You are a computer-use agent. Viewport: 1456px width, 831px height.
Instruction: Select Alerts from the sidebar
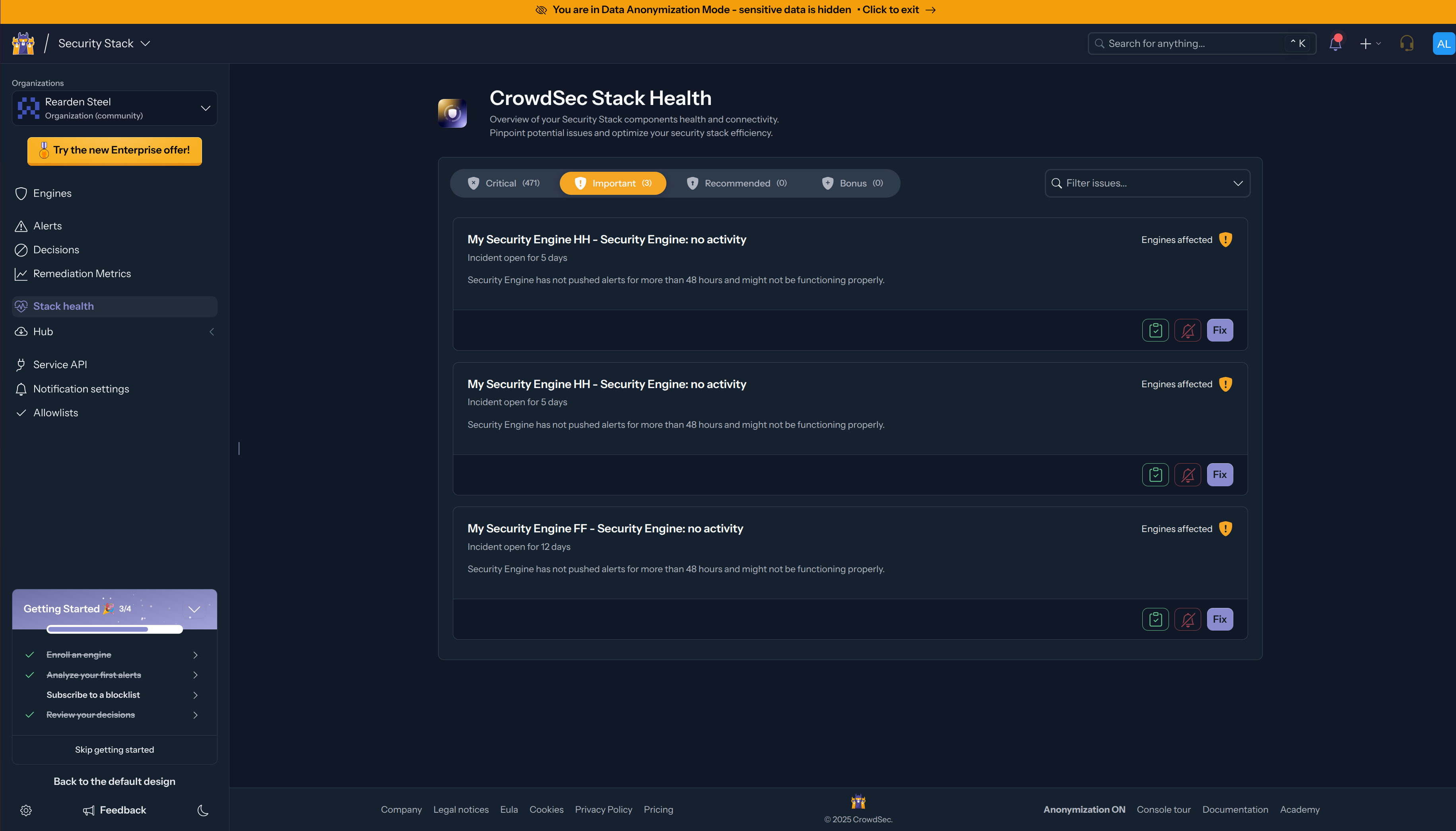coord(47,225)
